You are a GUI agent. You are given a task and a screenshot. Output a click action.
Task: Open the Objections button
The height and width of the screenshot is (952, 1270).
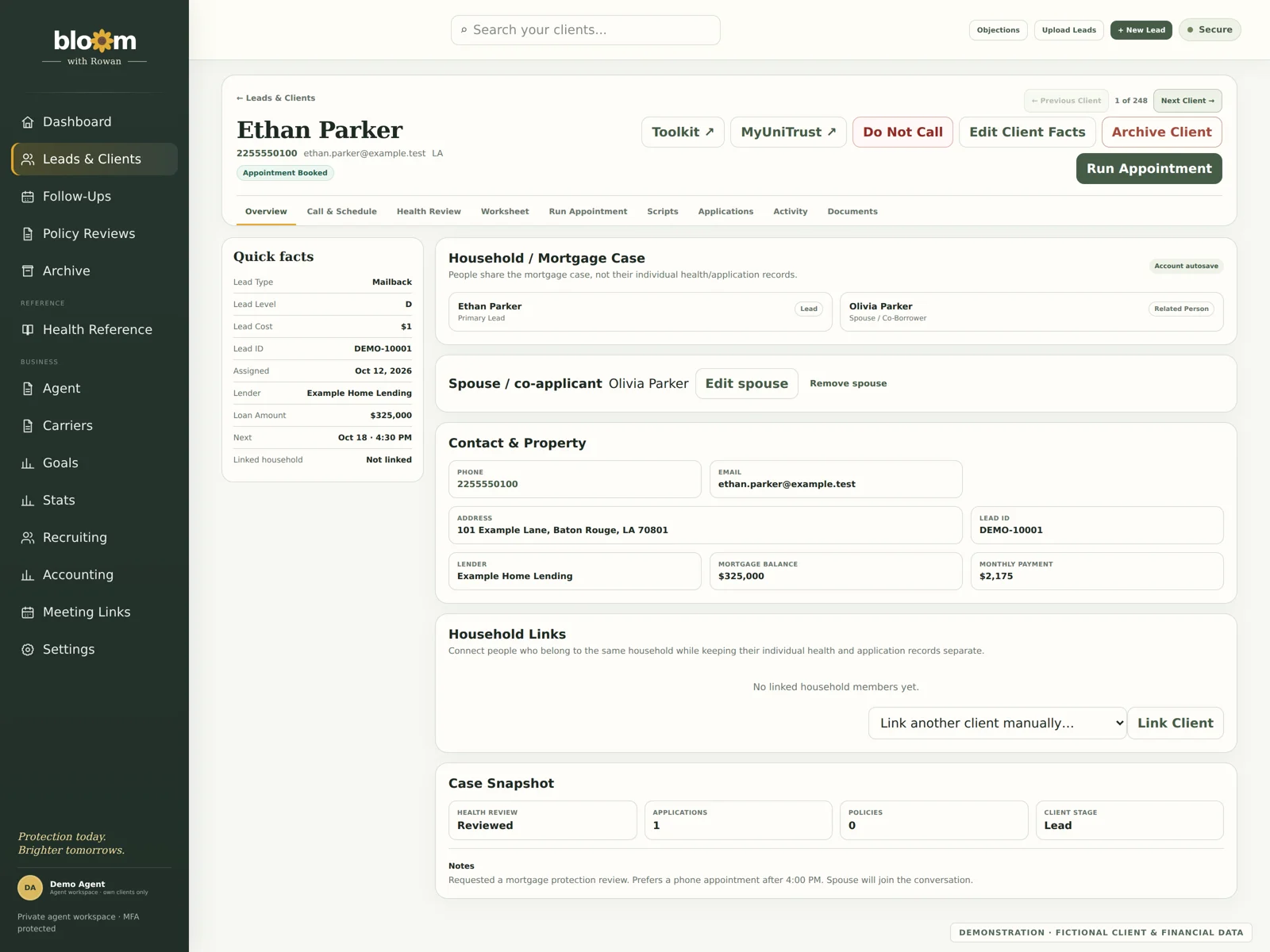(x=999, y=30)
